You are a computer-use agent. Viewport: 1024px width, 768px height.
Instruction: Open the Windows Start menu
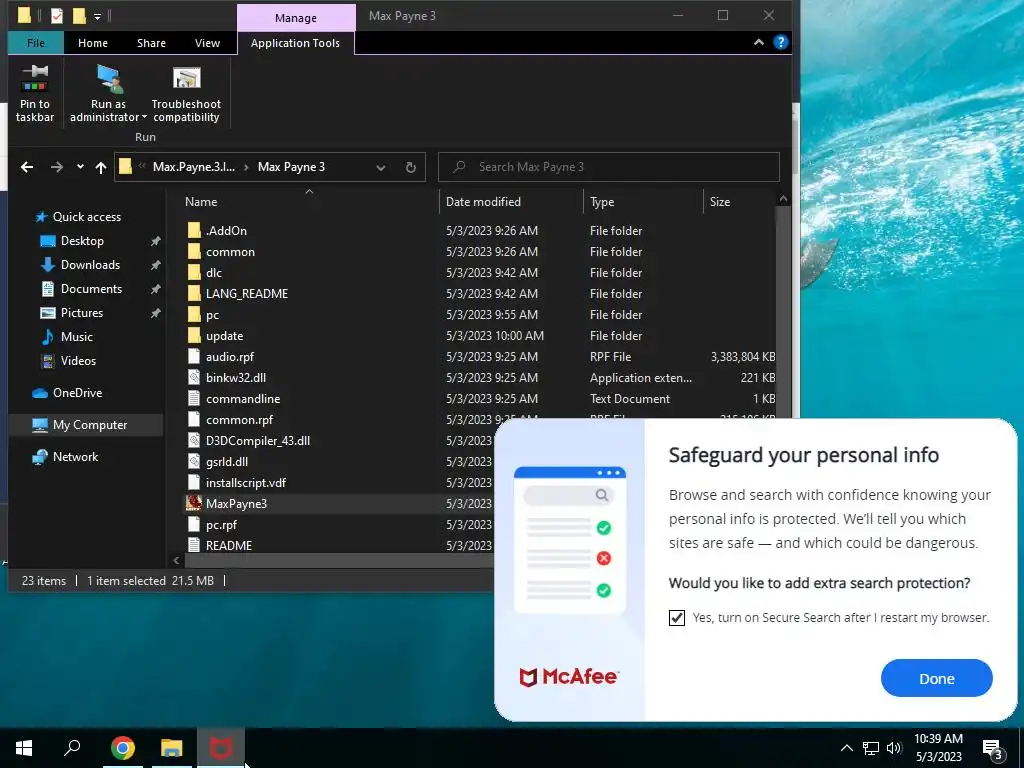coord(24,748)
